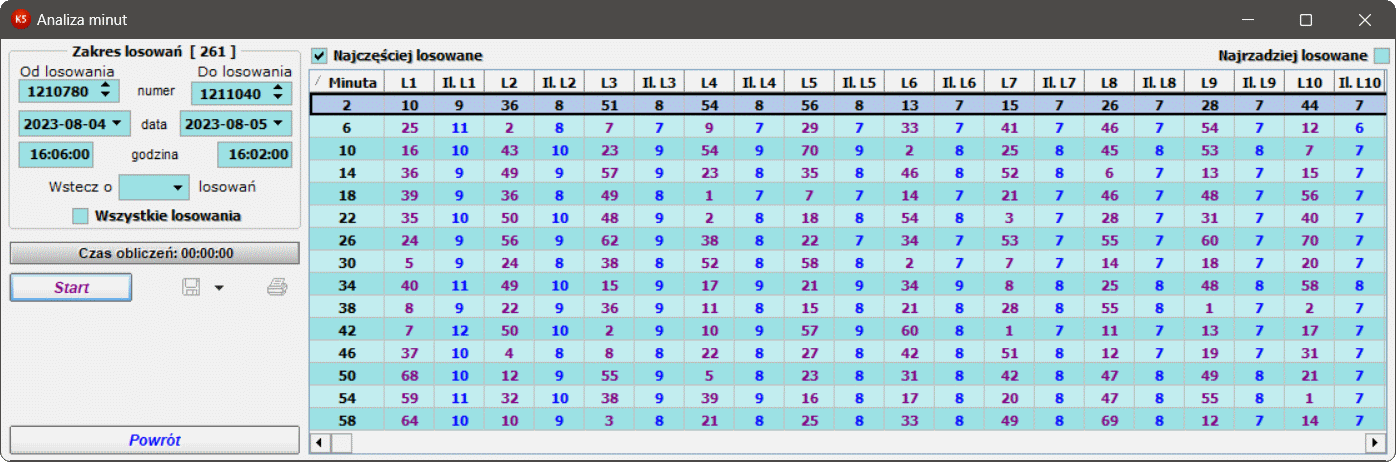
Task: Open the 2023-08-05 end date dropdown
Action: [x=280, y=123]
